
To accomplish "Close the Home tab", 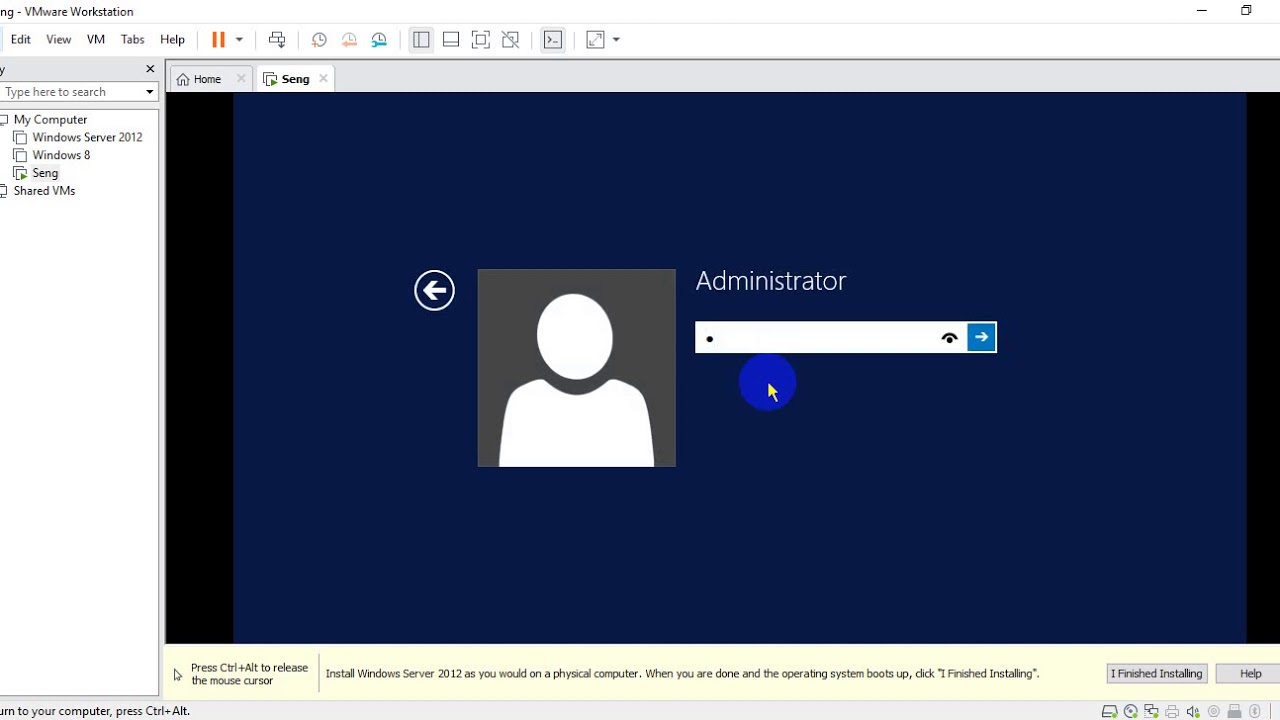I will pos(241,79).
